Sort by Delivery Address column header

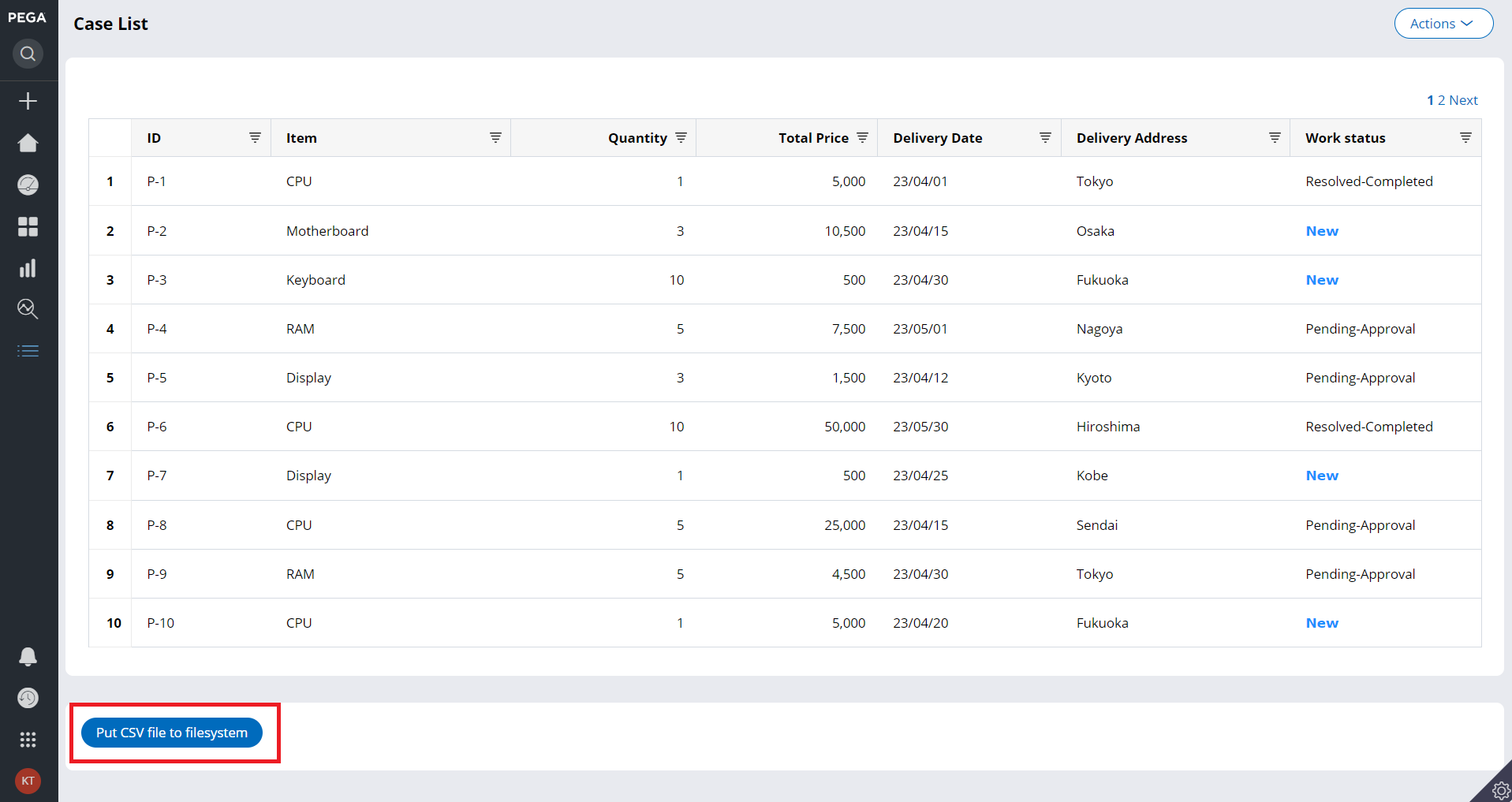click(1132, 138)
